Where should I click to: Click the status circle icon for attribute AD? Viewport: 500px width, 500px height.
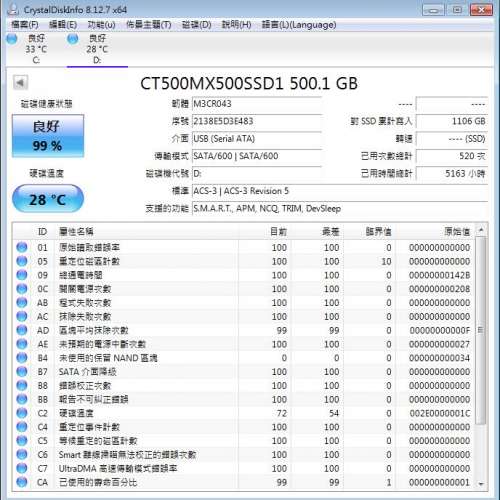[x=22, y=330]
